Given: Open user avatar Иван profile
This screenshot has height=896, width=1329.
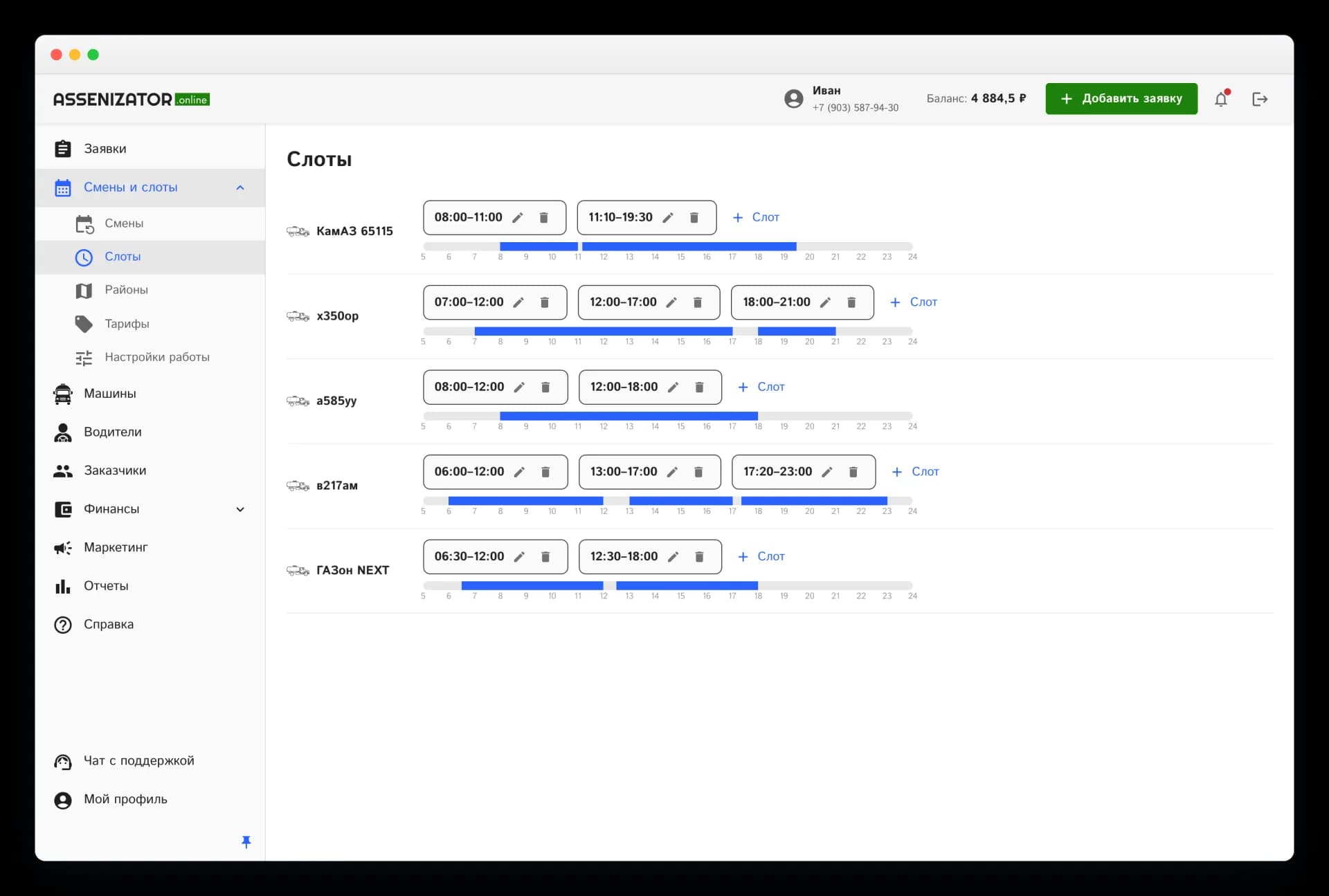Looking at the screenshot, I should coord(794,99).
